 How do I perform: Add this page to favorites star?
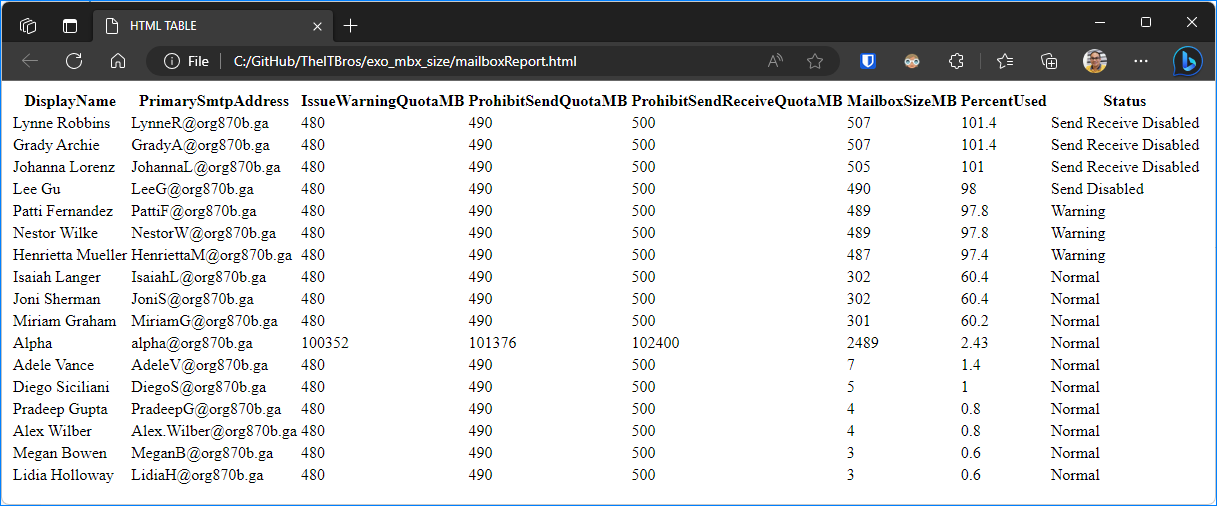click(815, 61)
